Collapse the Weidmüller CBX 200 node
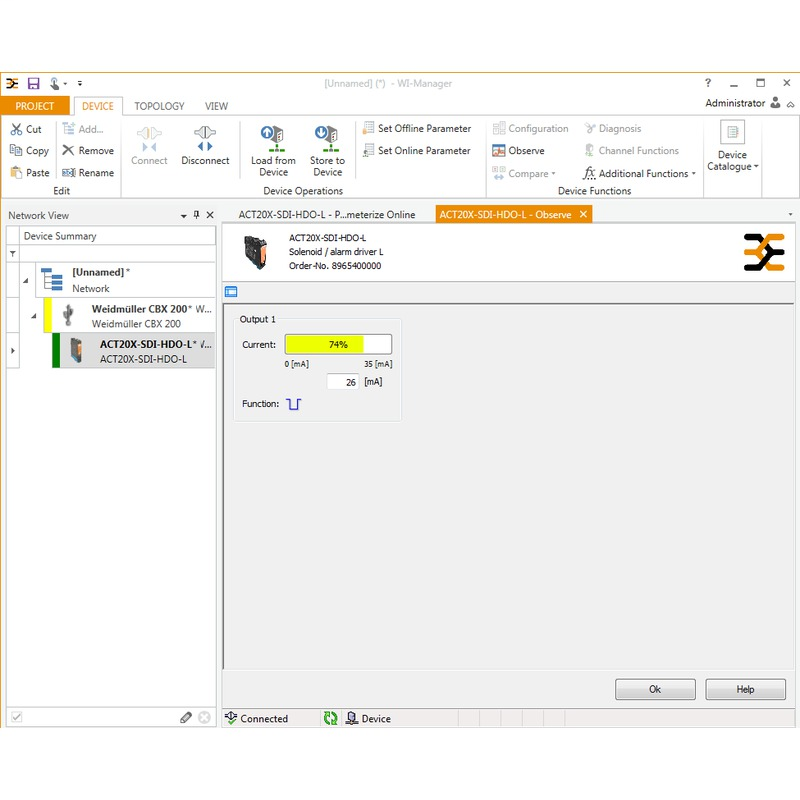The height and width of the screenshot is (800, 800). [34, 316]
